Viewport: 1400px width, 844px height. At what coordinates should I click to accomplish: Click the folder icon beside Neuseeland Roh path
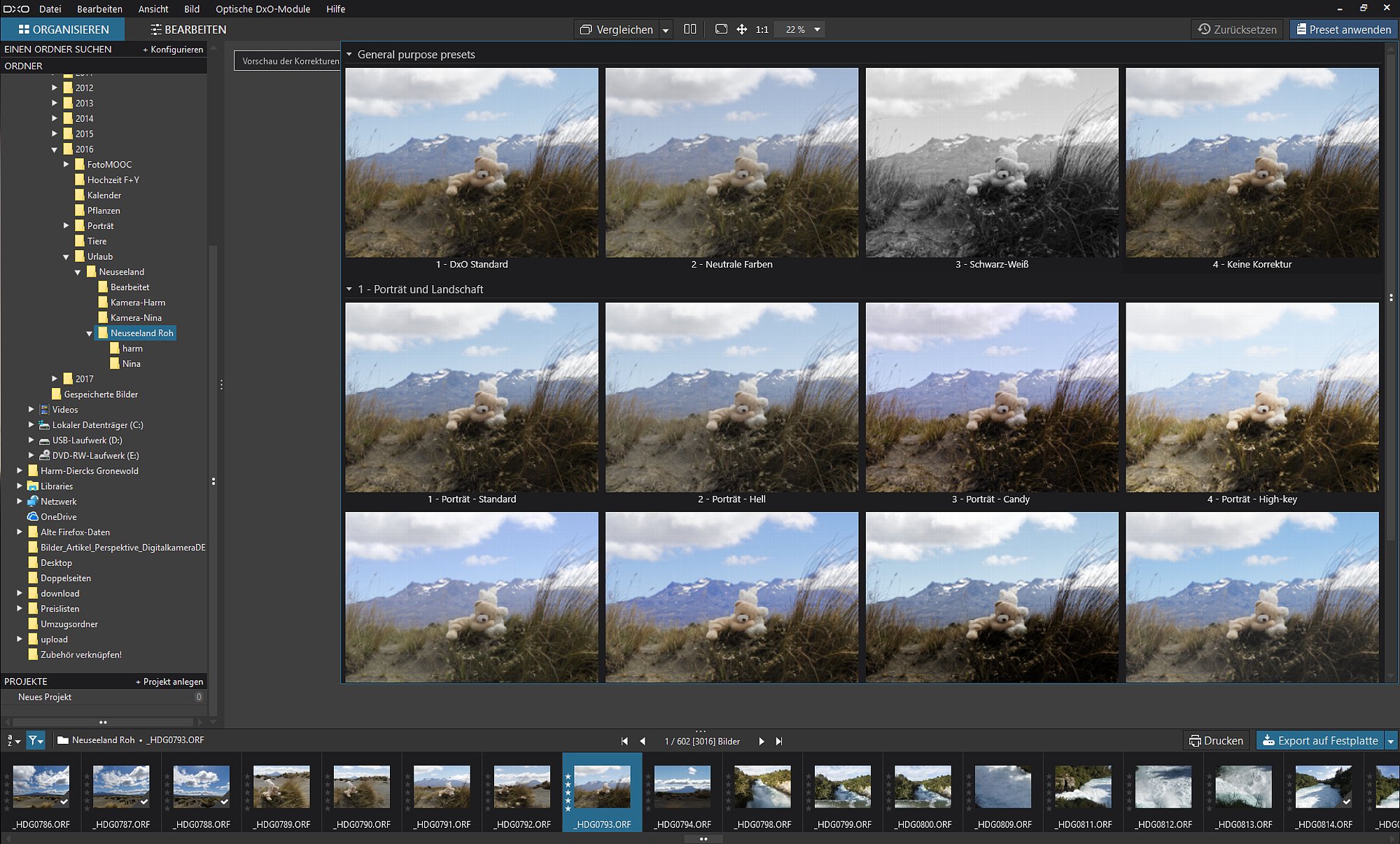pos(63,740)
